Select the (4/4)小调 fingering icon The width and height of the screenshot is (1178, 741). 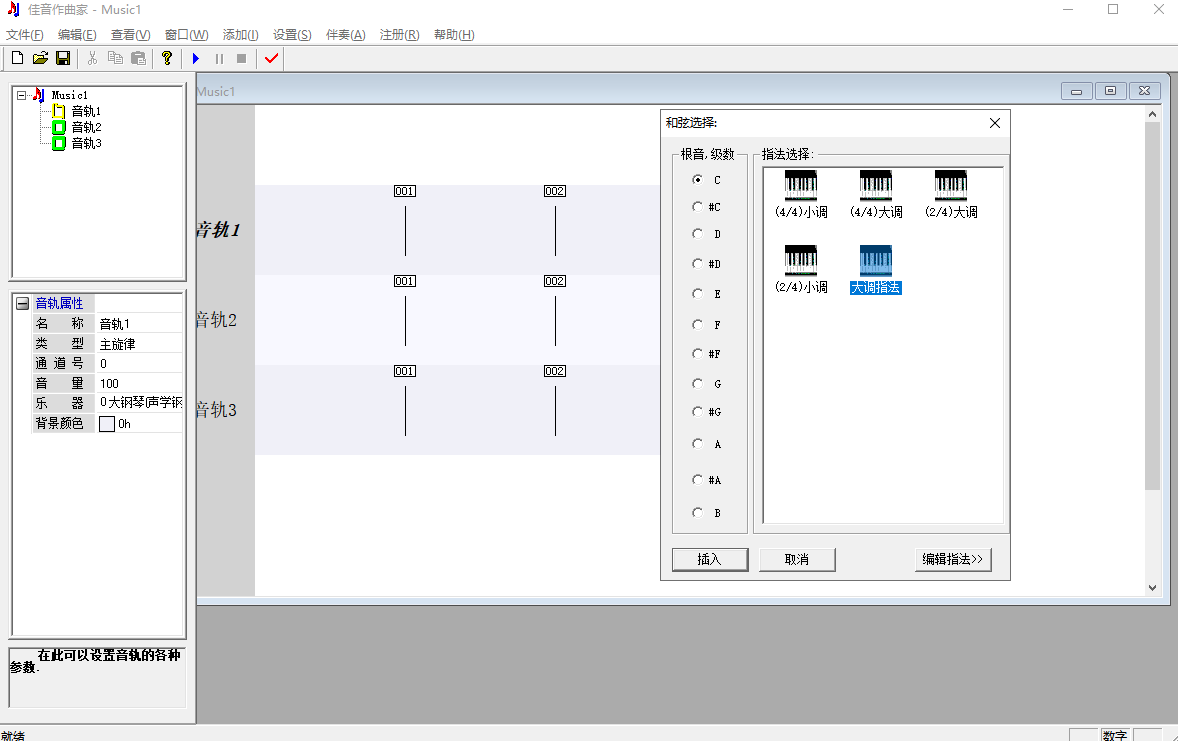pos(801,185)
